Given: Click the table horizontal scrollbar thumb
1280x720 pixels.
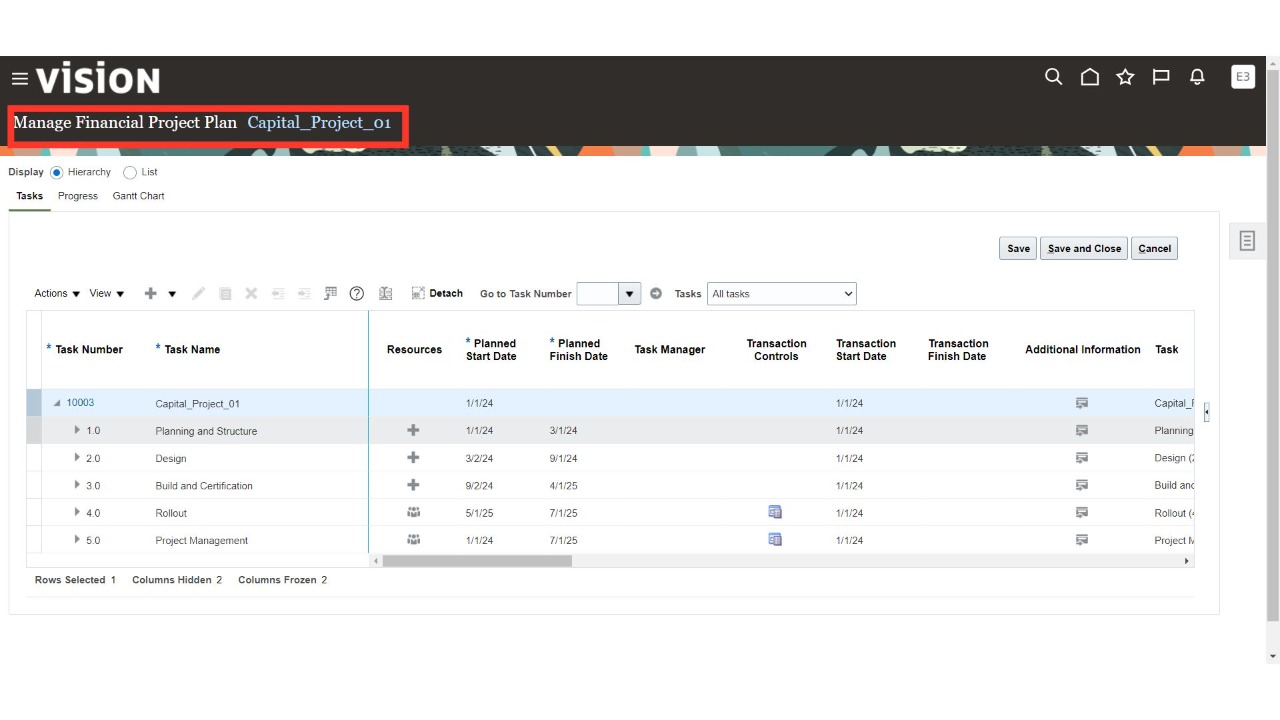Looking at the screenshot, I should pyautogui.click(x=477, y=561).
